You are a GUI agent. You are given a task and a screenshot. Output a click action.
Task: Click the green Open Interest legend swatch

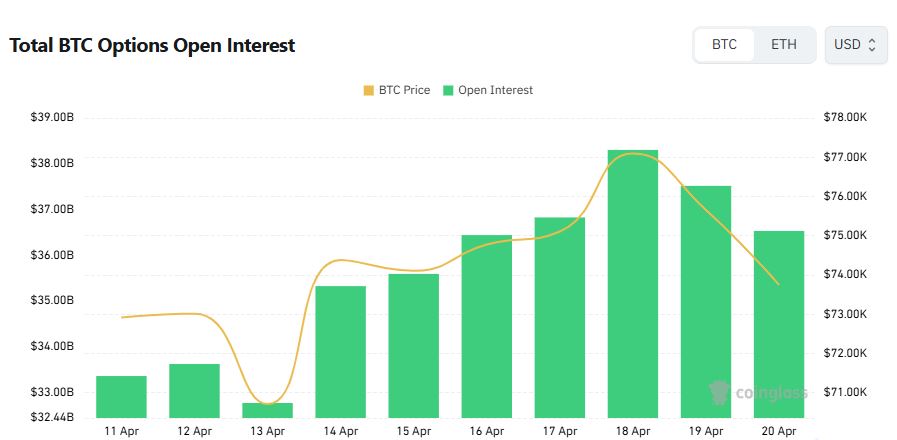point(449,90)
